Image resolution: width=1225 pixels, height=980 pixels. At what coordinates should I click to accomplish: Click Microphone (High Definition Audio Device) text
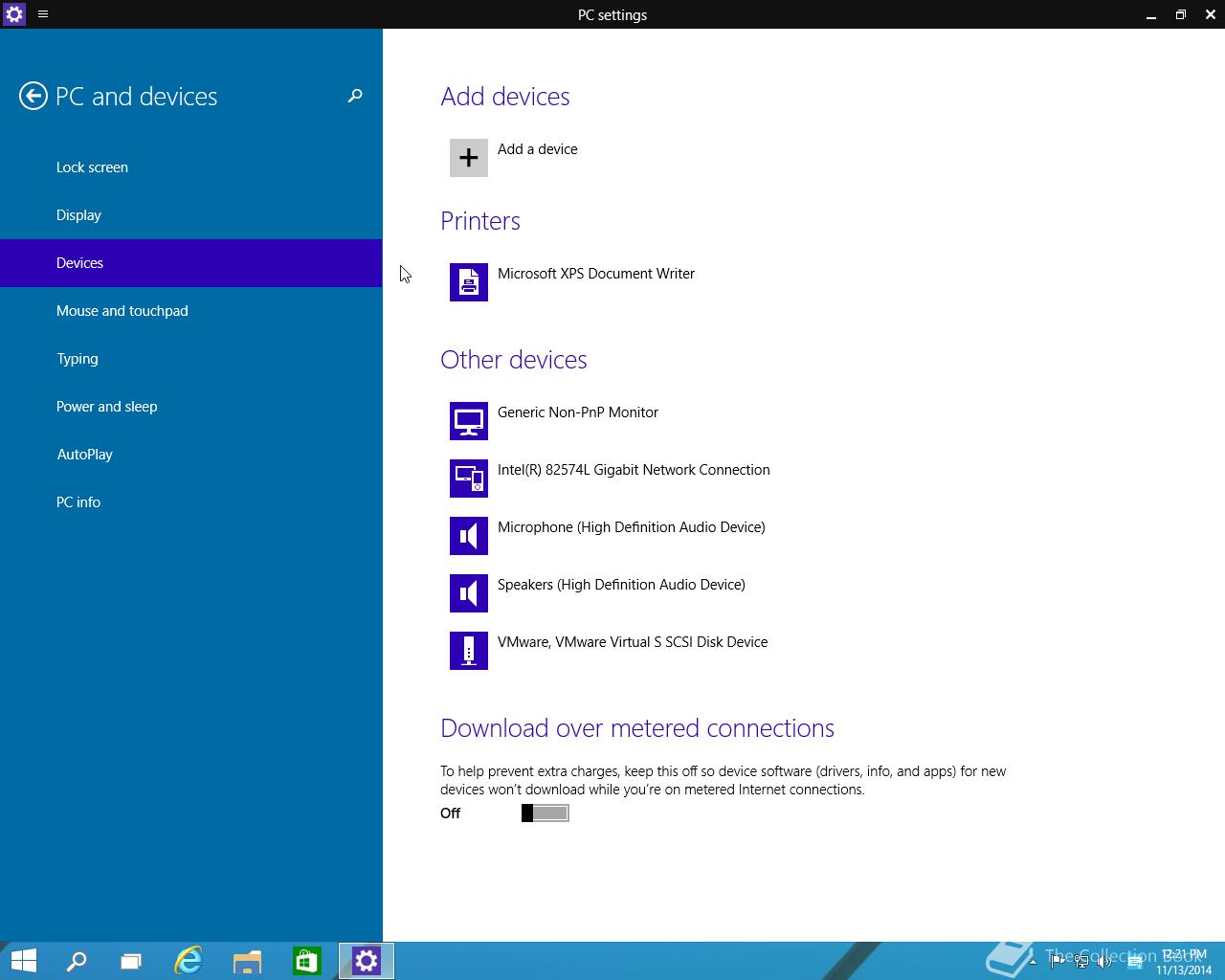tap(632, 527)
